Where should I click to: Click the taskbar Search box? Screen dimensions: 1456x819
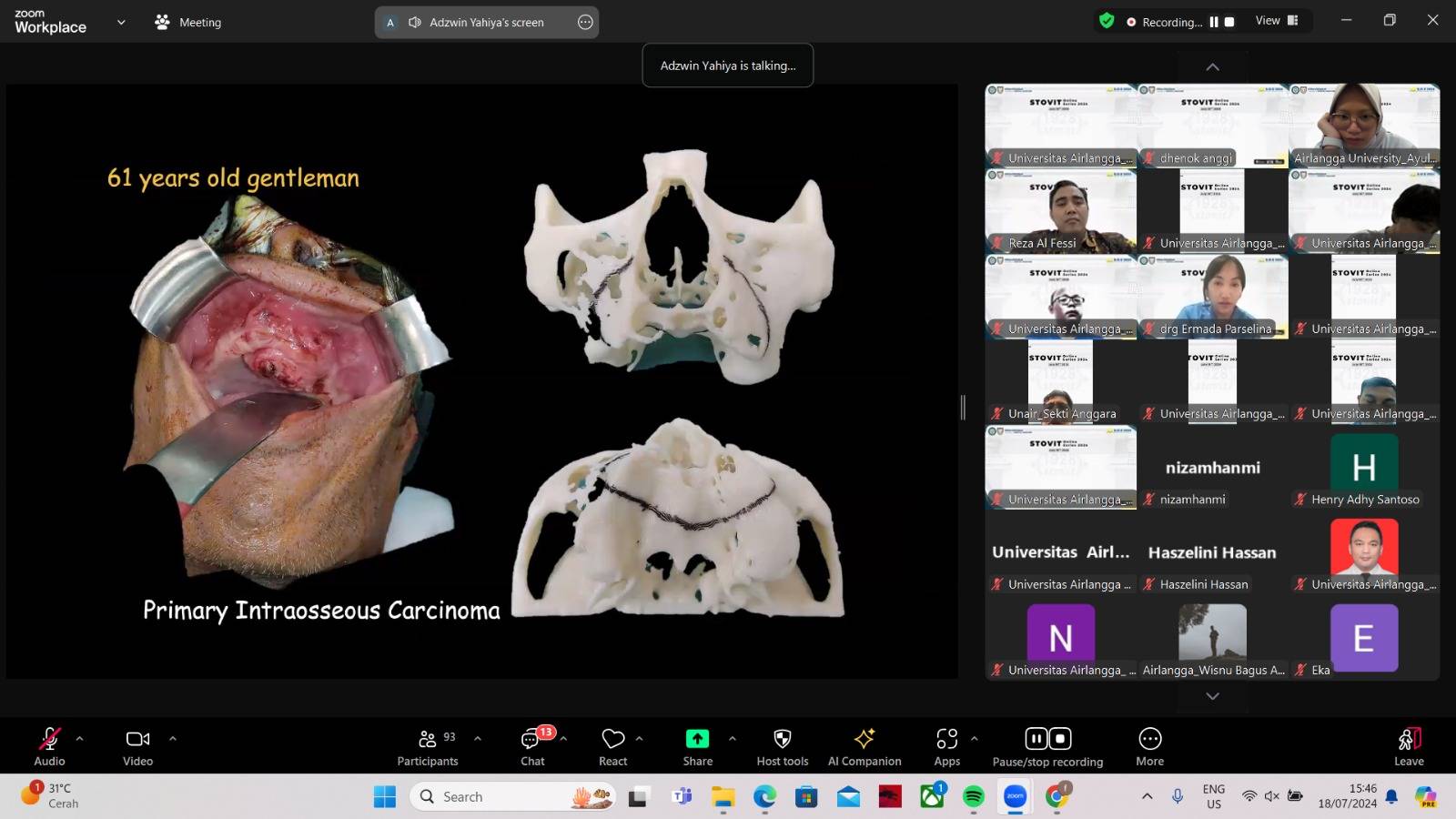click(513, 797)
